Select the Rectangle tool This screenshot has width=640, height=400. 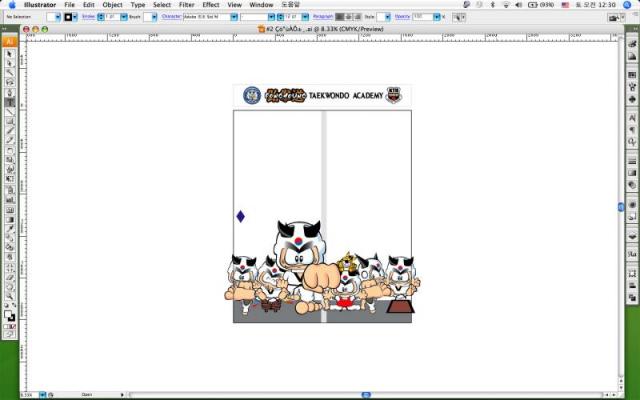tap(10, 122)
